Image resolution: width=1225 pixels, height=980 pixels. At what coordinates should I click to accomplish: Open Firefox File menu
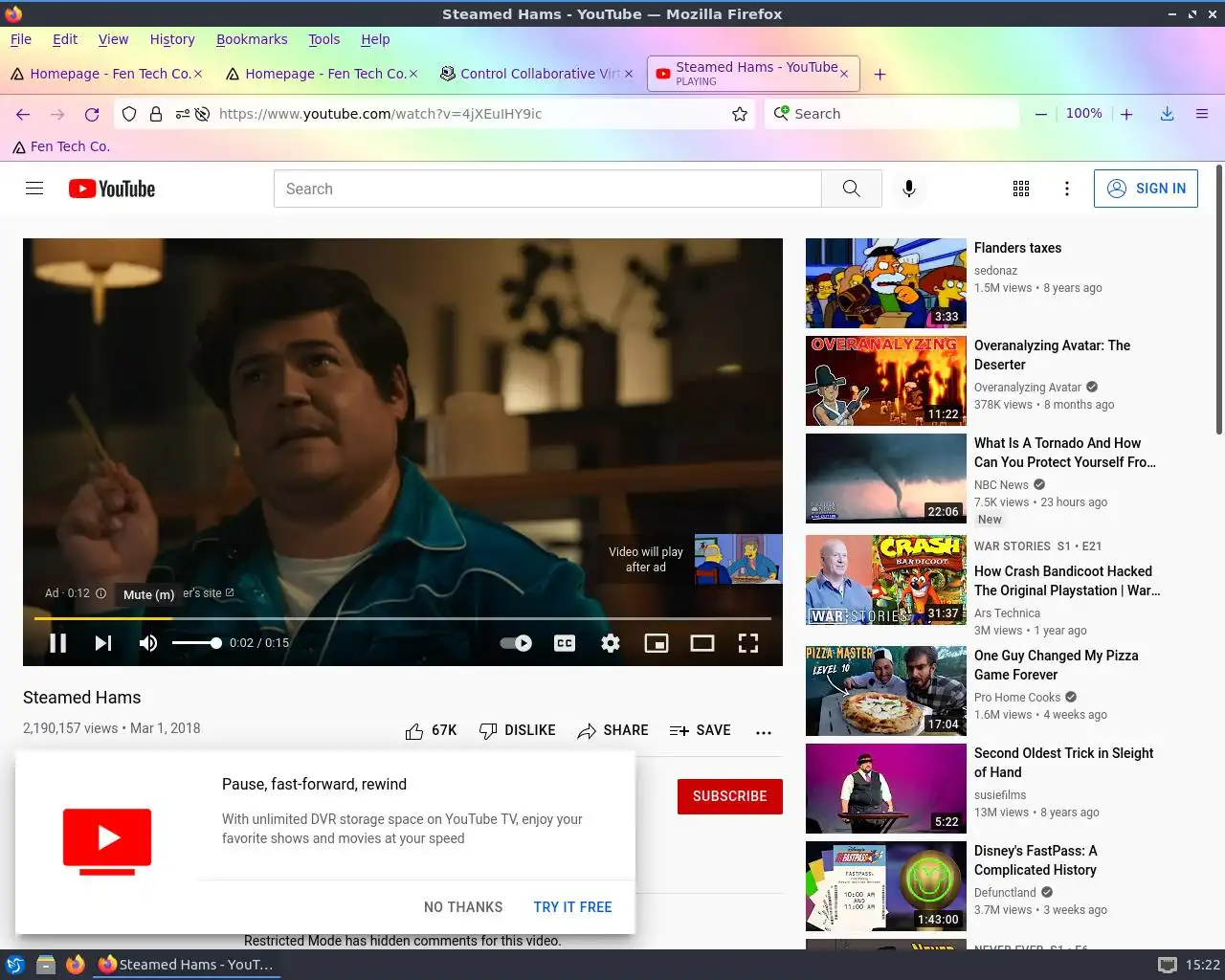point(21,39)
